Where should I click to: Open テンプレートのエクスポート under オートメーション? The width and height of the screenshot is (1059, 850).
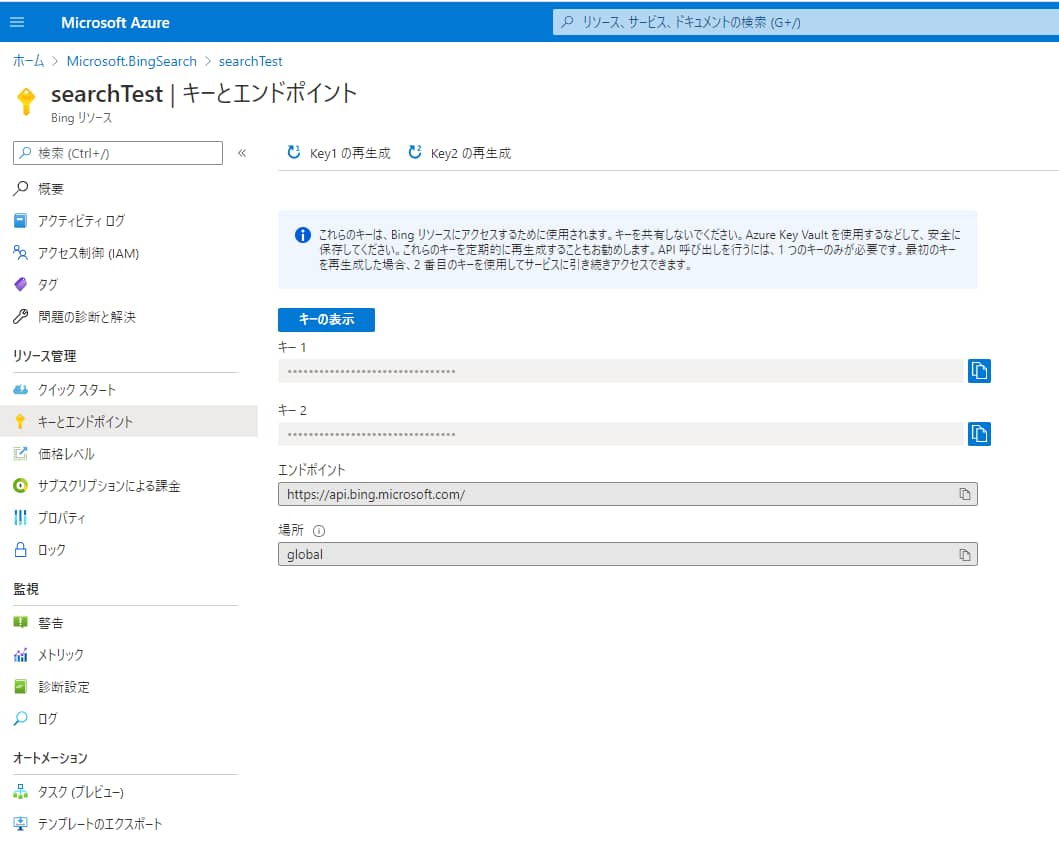[101, 823]
